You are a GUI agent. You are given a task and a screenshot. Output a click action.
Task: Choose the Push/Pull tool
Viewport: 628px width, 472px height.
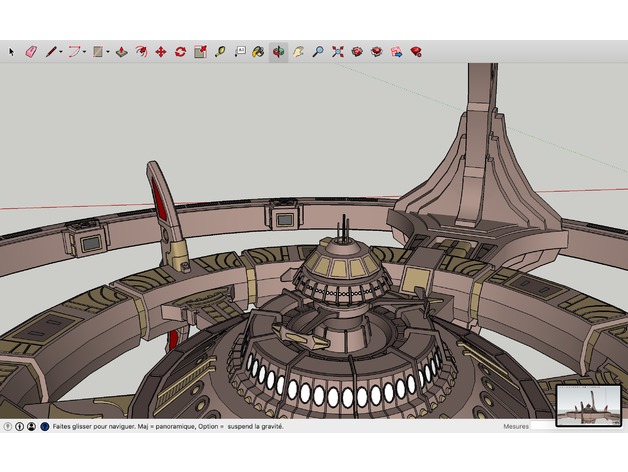pyautogui.click(x=121, y=51)
